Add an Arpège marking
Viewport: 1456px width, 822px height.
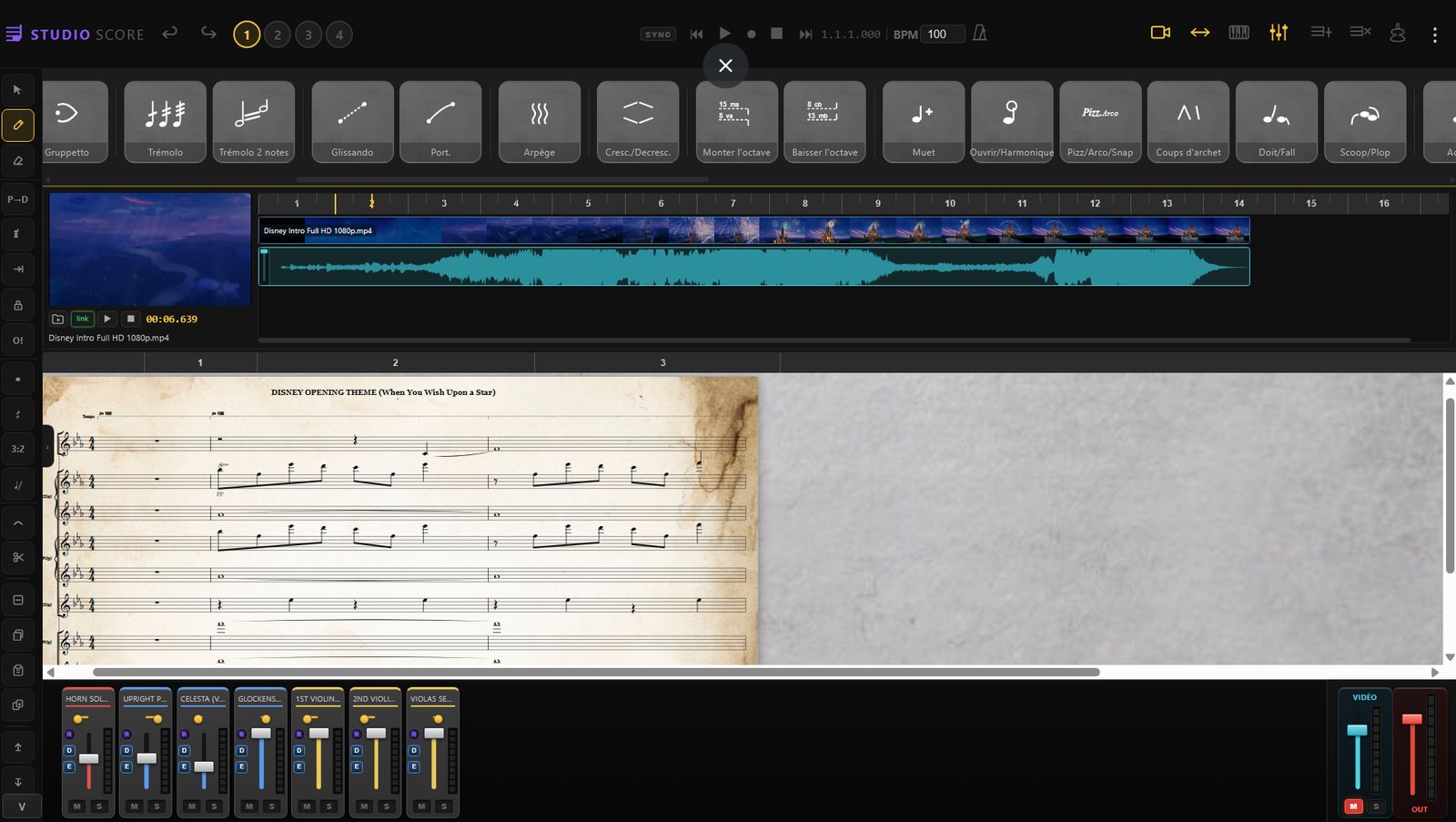tap(540, 122)
